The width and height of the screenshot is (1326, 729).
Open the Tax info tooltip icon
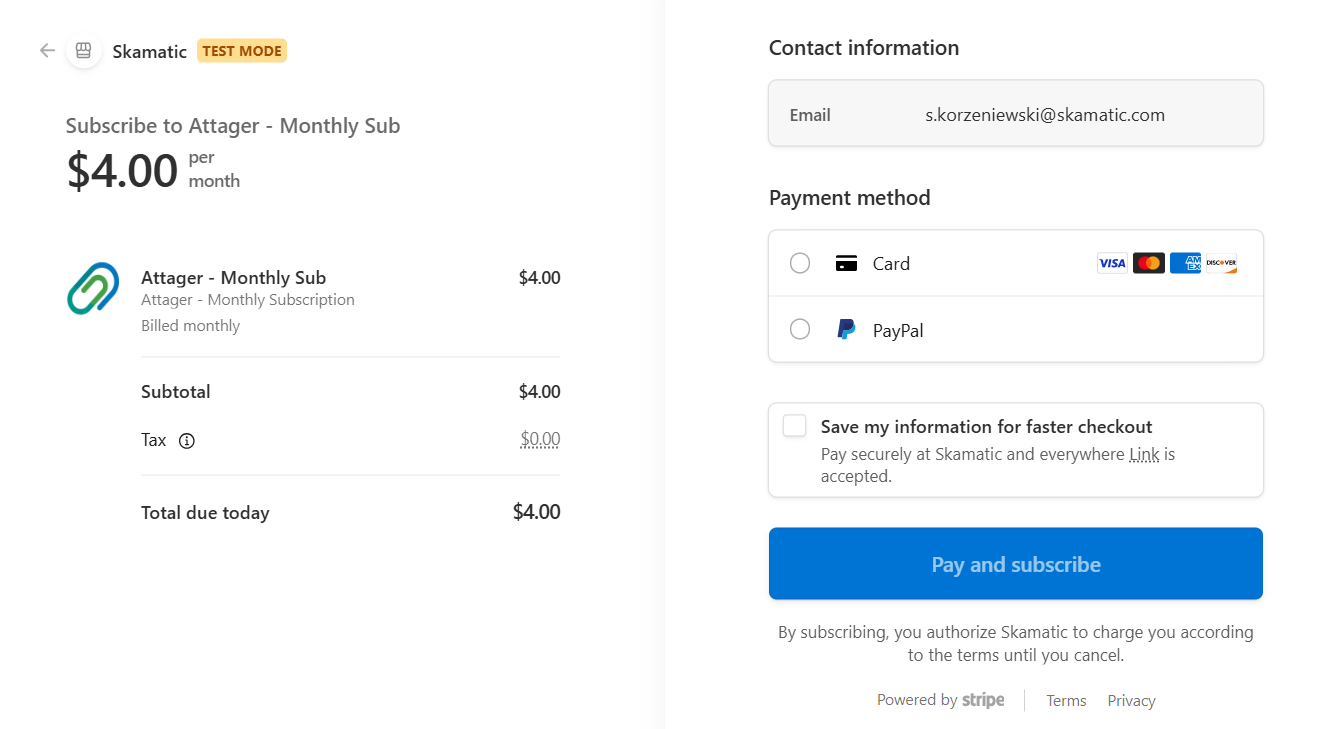(189, 440)
